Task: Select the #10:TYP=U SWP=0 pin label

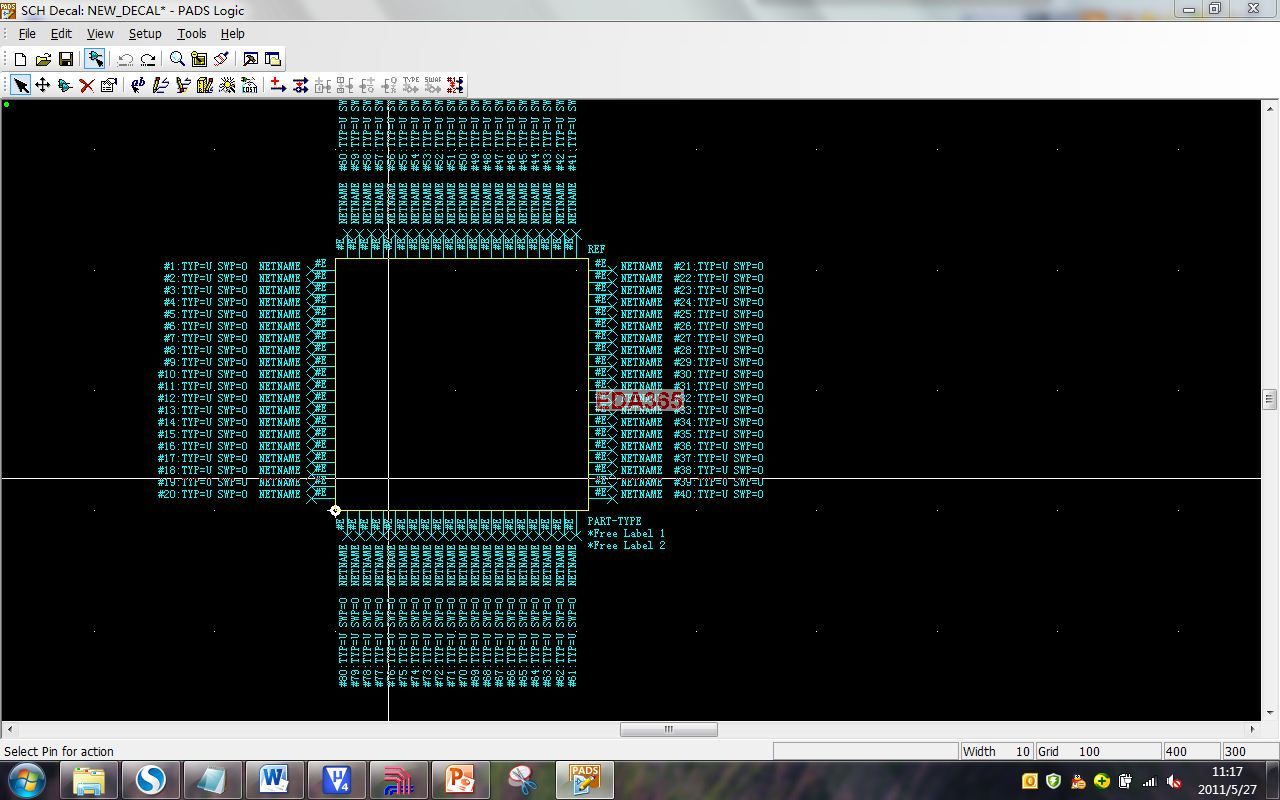Action: 202,374
